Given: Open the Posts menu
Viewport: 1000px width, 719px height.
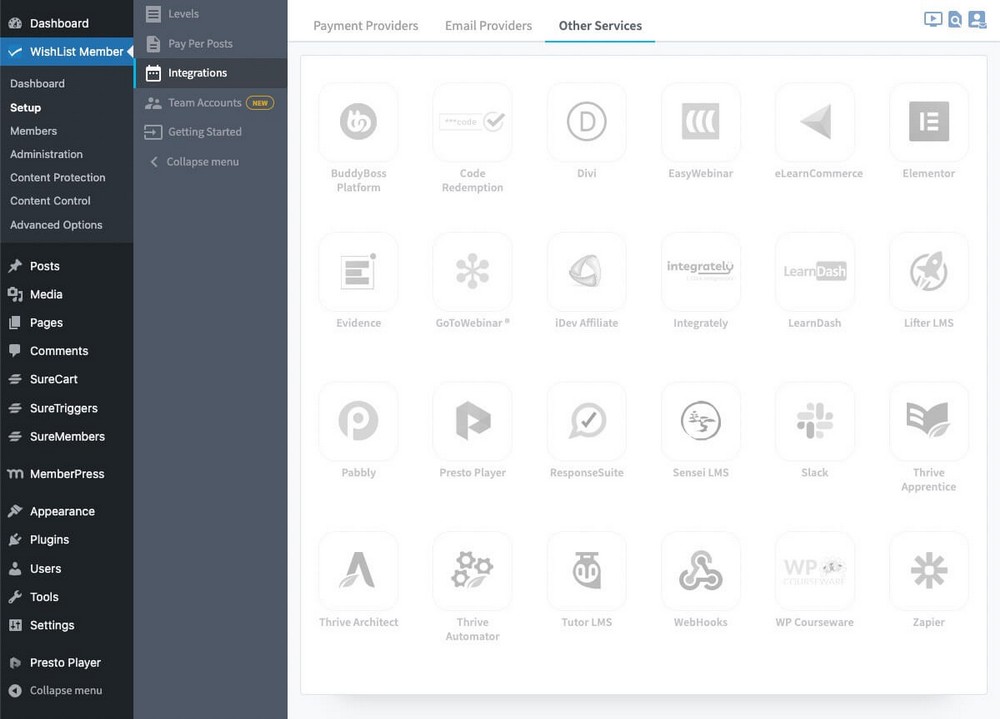Looking at the screenshot, I should [66, 266].
